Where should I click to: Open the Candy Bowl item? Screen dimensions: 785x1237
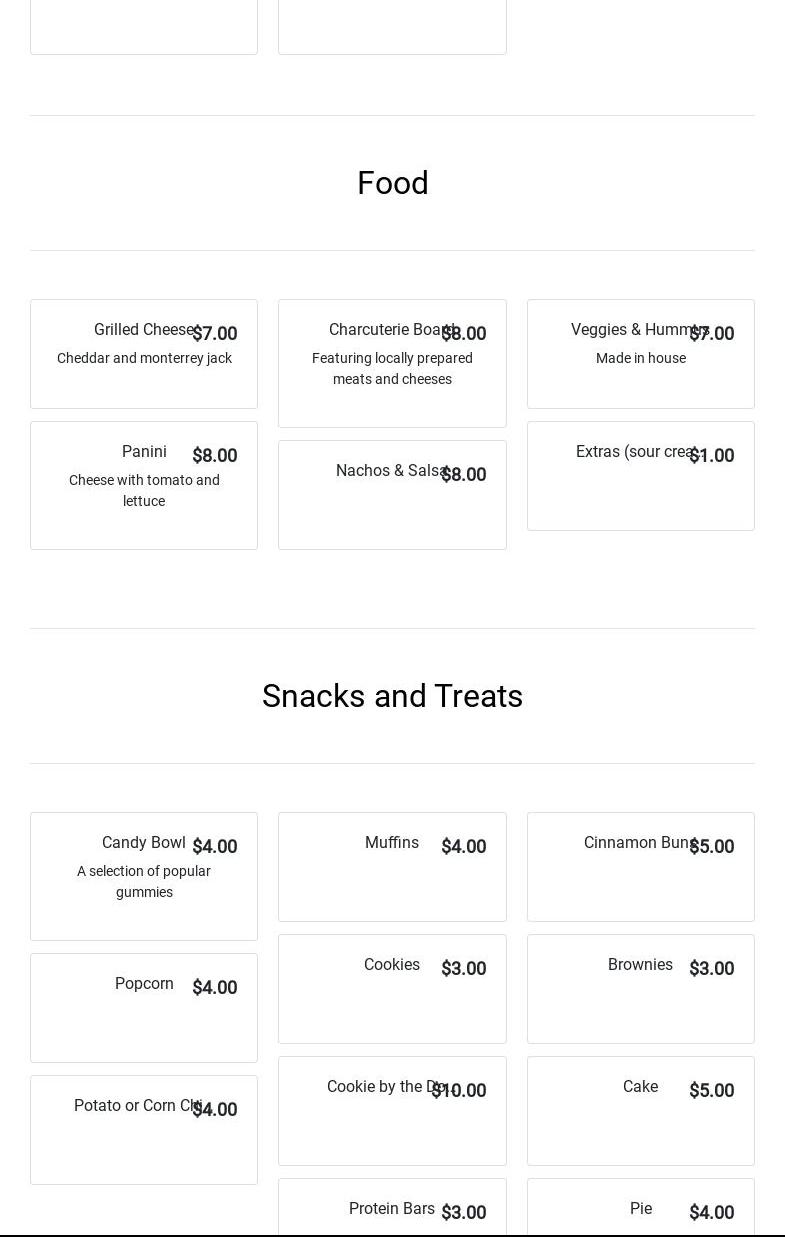[x=143, y=876]
